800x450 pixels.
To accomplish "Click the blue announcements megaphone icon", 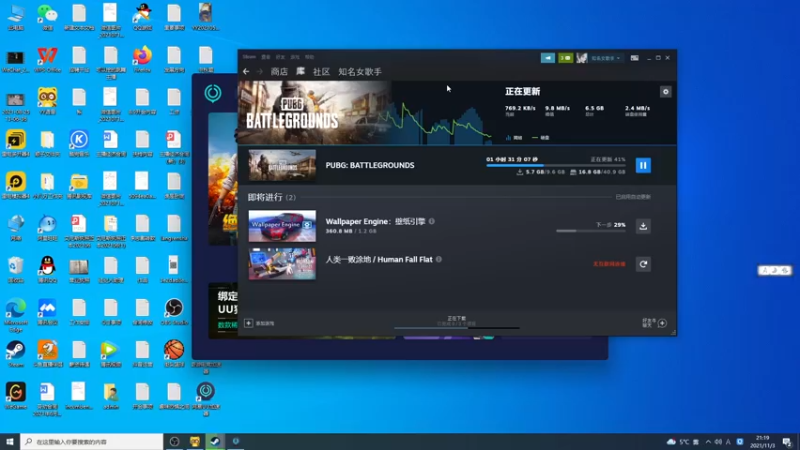I will click(x=547, y=58).
